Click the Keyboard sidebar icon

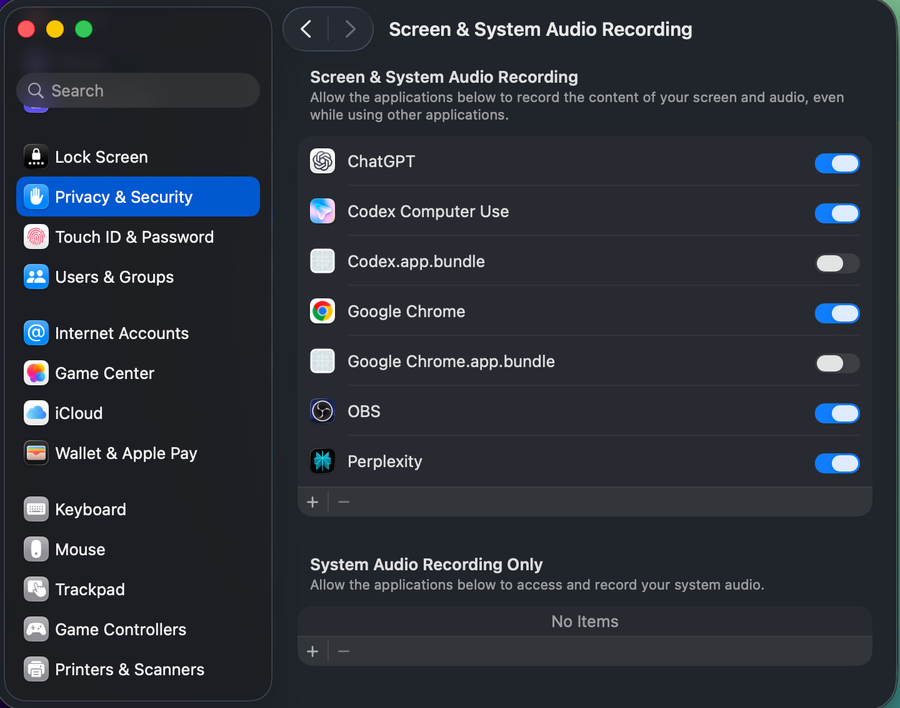tap(36, 509)
